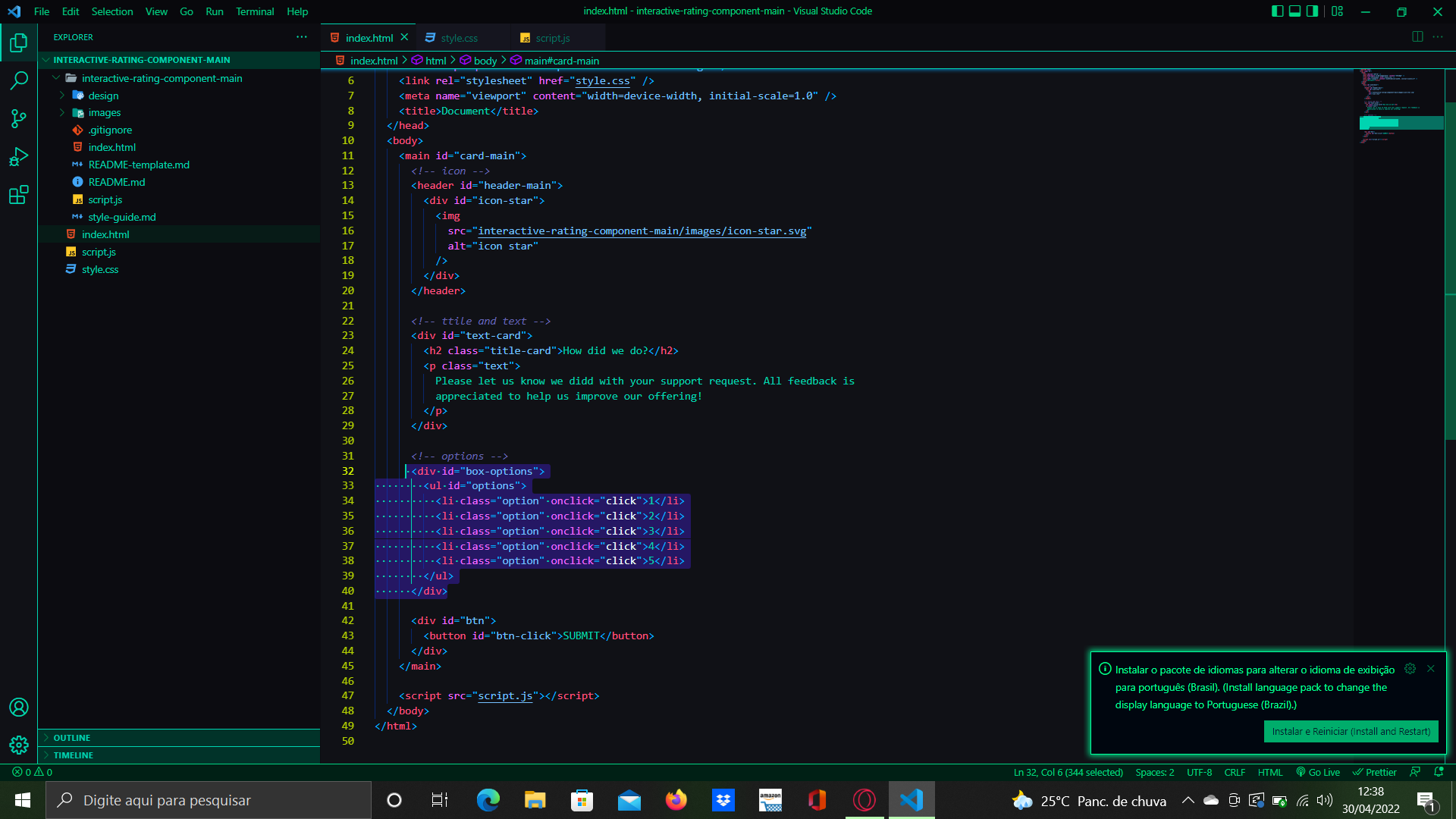Open the Go menu
Image resolution: width=1456 pixels, height=819 pixels.
pos(187,11)
